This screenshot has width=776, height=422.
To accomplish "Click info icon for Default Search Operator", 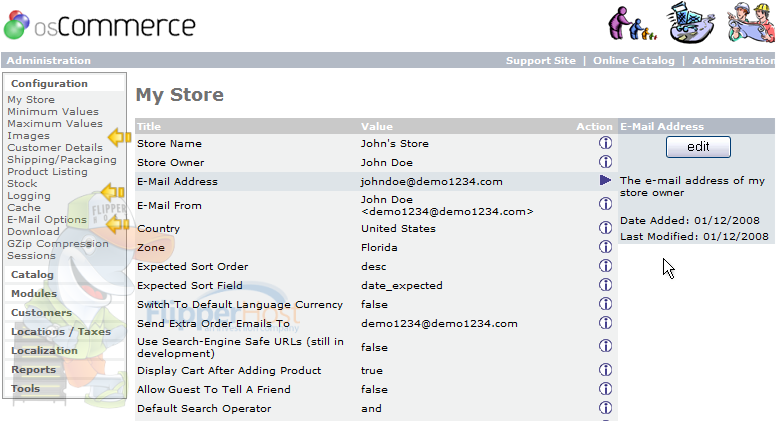I will point(605,408).
